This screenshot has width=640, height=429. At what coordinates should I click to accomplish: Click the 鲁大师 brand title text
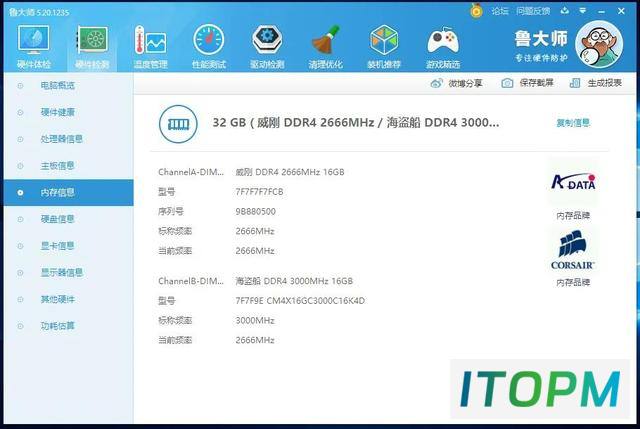coord(541,39)
